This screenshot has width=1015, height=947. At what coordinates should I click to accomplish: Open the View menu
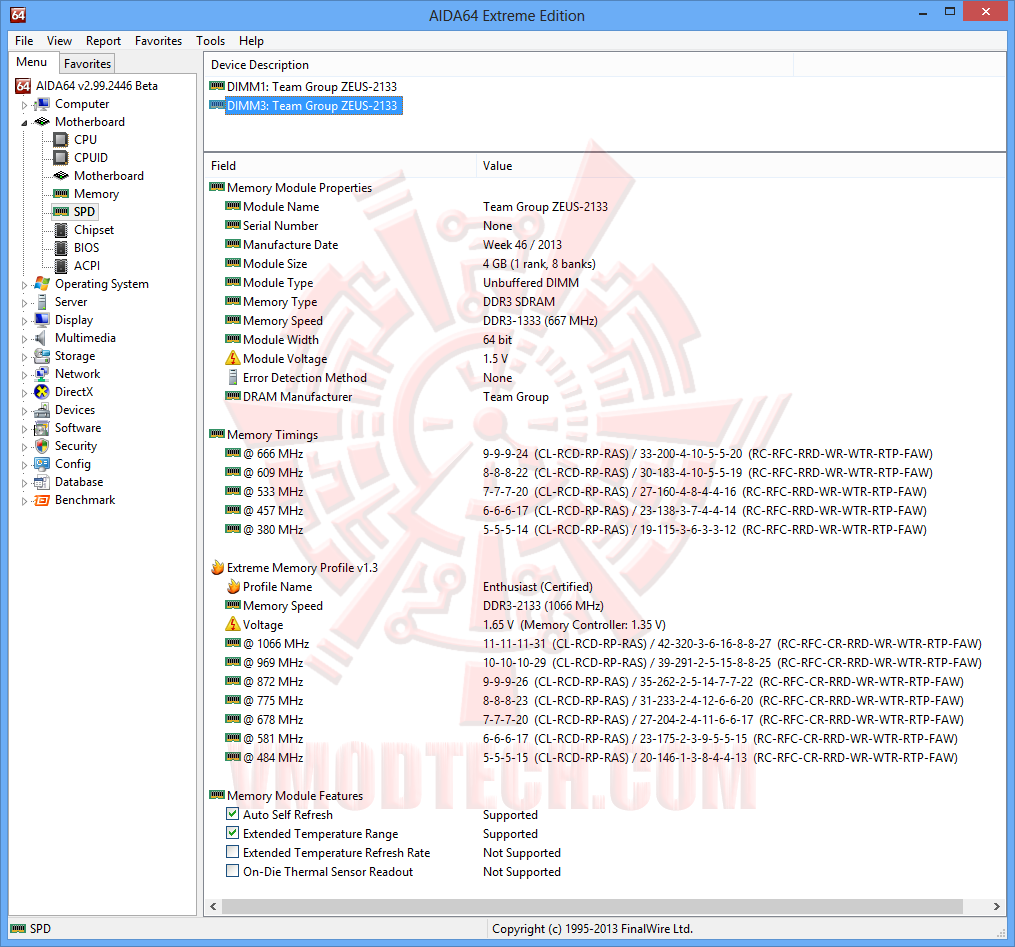point(60,41)
